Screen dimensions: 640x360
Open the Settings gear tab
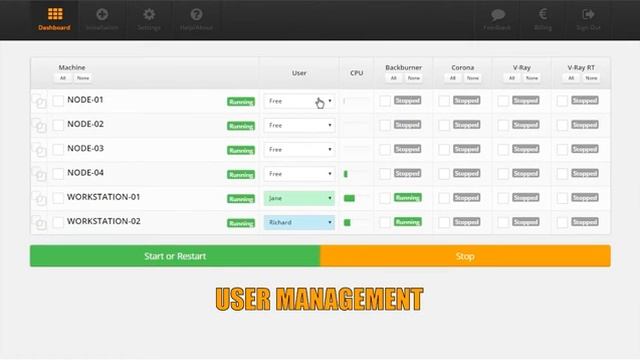click(149, 19)
